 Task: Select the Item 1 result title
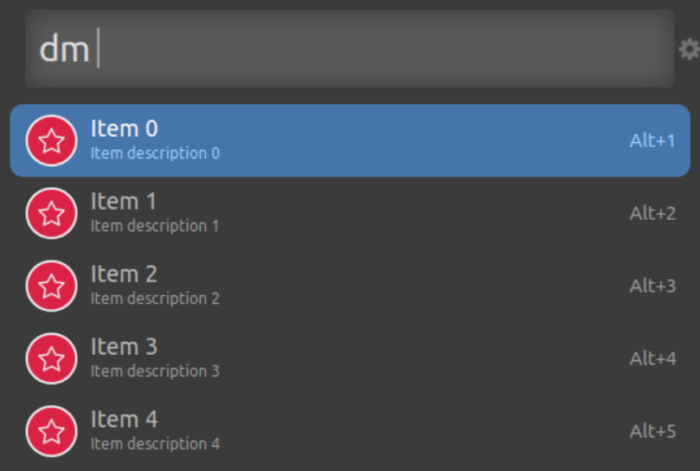(123, 201)
